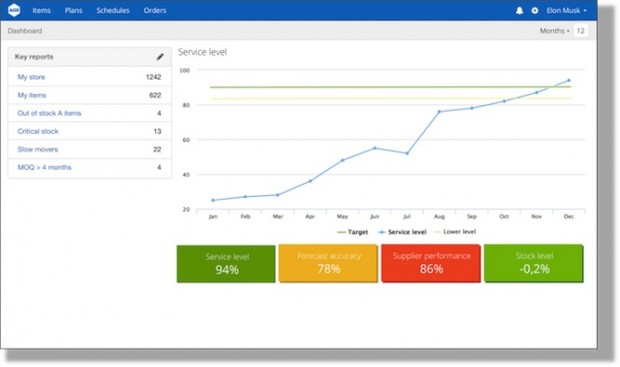Toggle the Lower level series in legend
Image resolution: width=620 pixels, height=367 pixels.
point(455,232)
